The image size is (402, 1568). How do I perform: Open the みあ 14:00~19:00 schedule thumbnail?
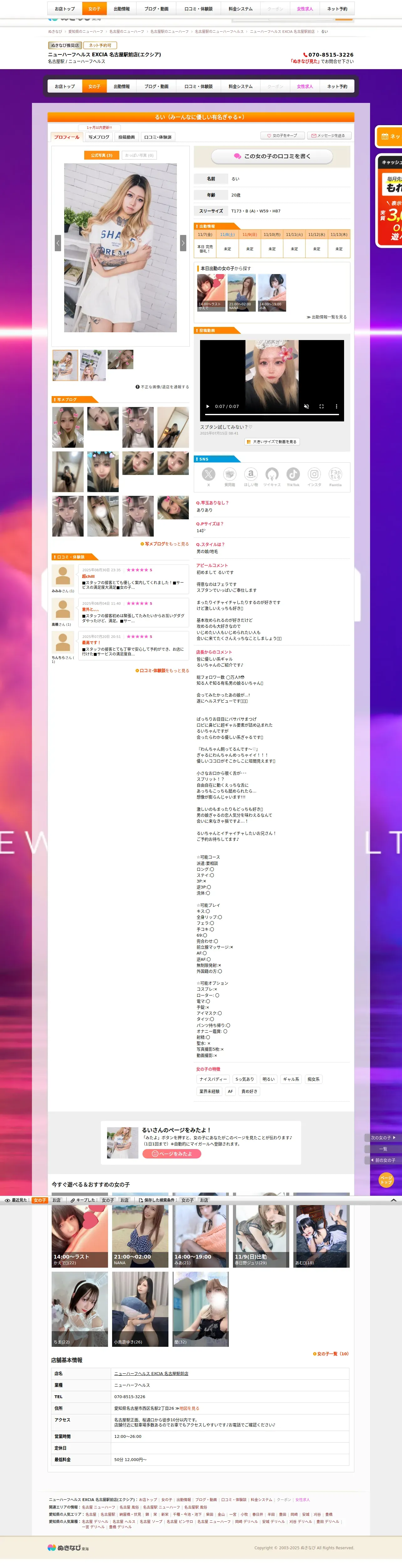(272, 293)
